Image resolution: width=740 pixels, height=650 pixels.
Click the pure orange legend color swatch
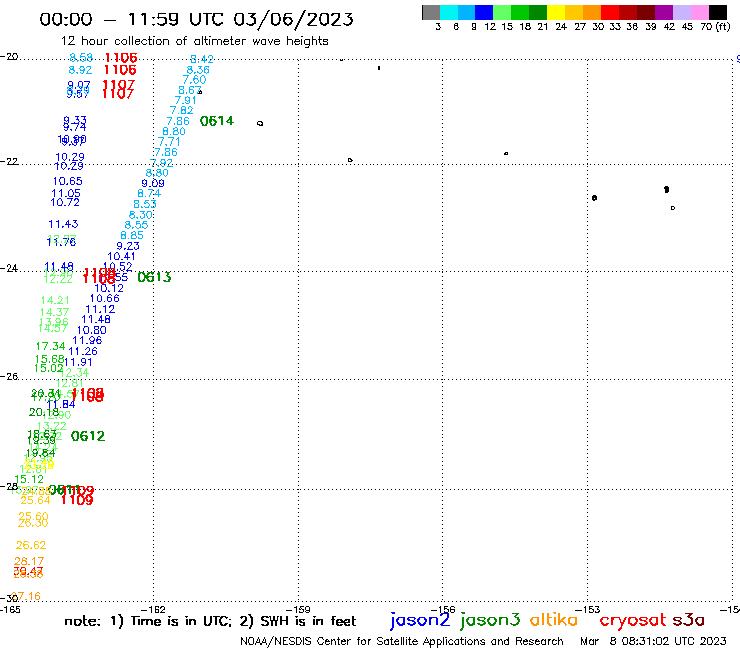(592, 12)
